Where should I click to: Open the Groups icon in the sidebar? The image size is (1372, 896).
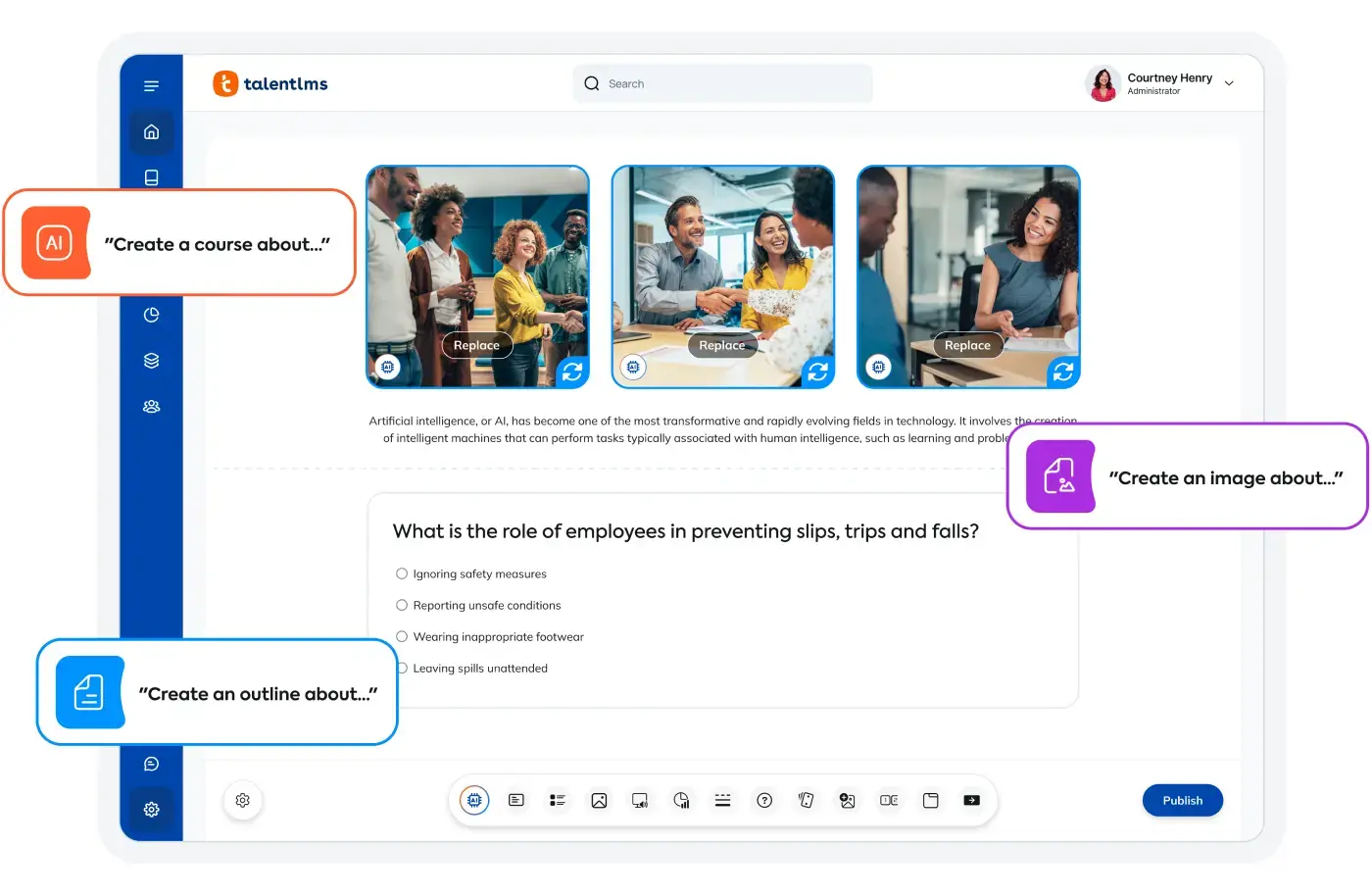[x=151, y=406]
